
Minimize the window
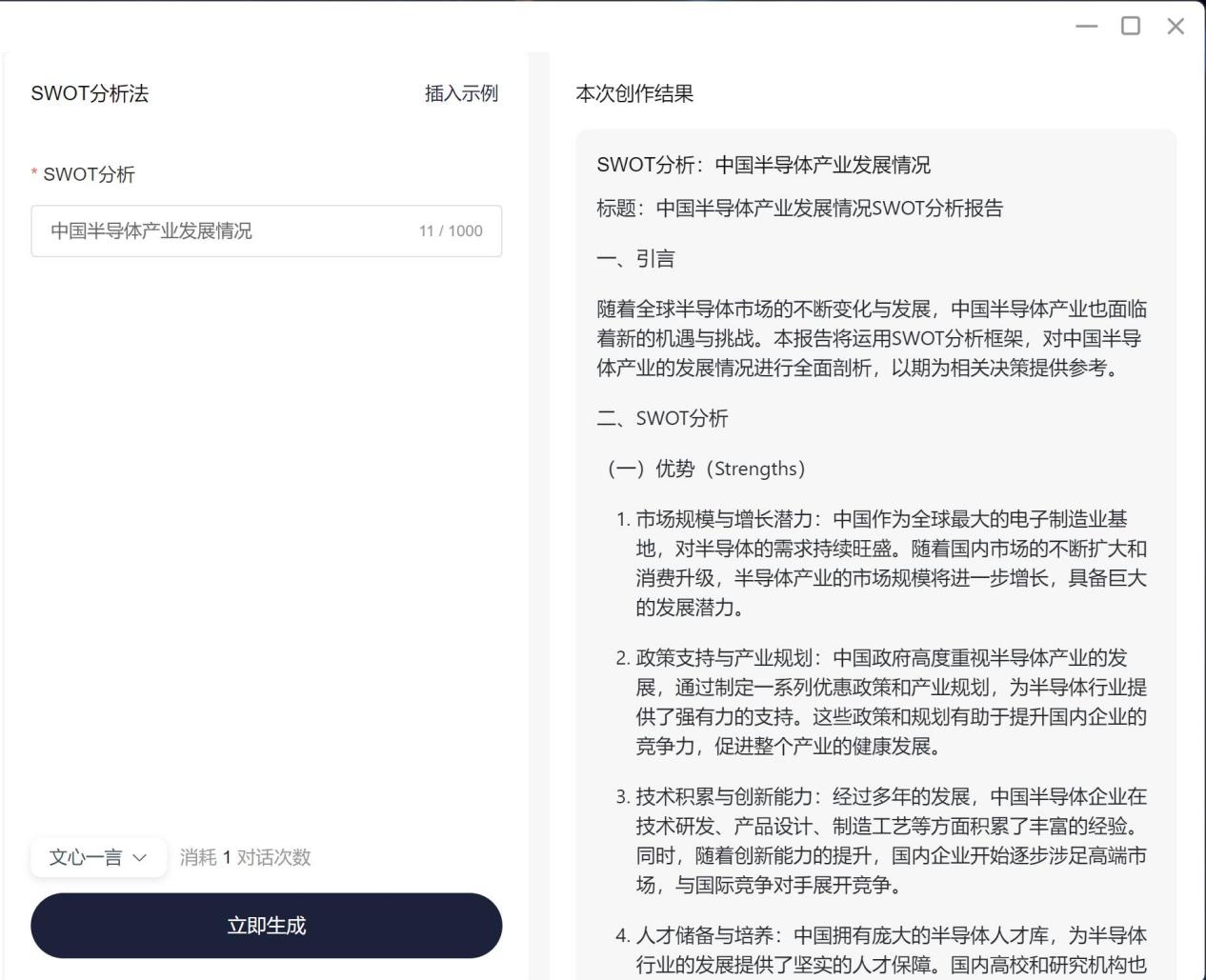(1087, 27)
